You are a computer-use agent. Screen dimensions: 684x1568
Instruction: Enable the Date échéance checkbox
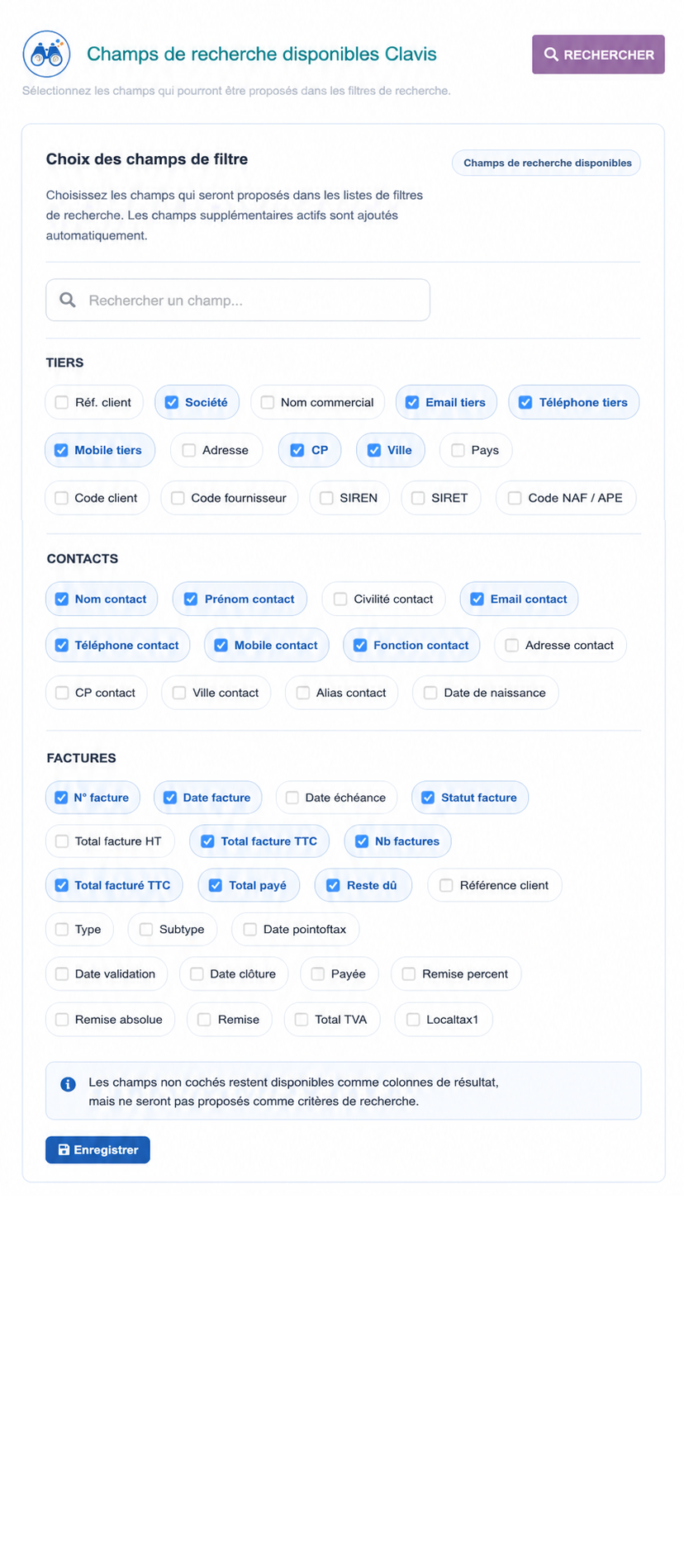coord(292,798)
